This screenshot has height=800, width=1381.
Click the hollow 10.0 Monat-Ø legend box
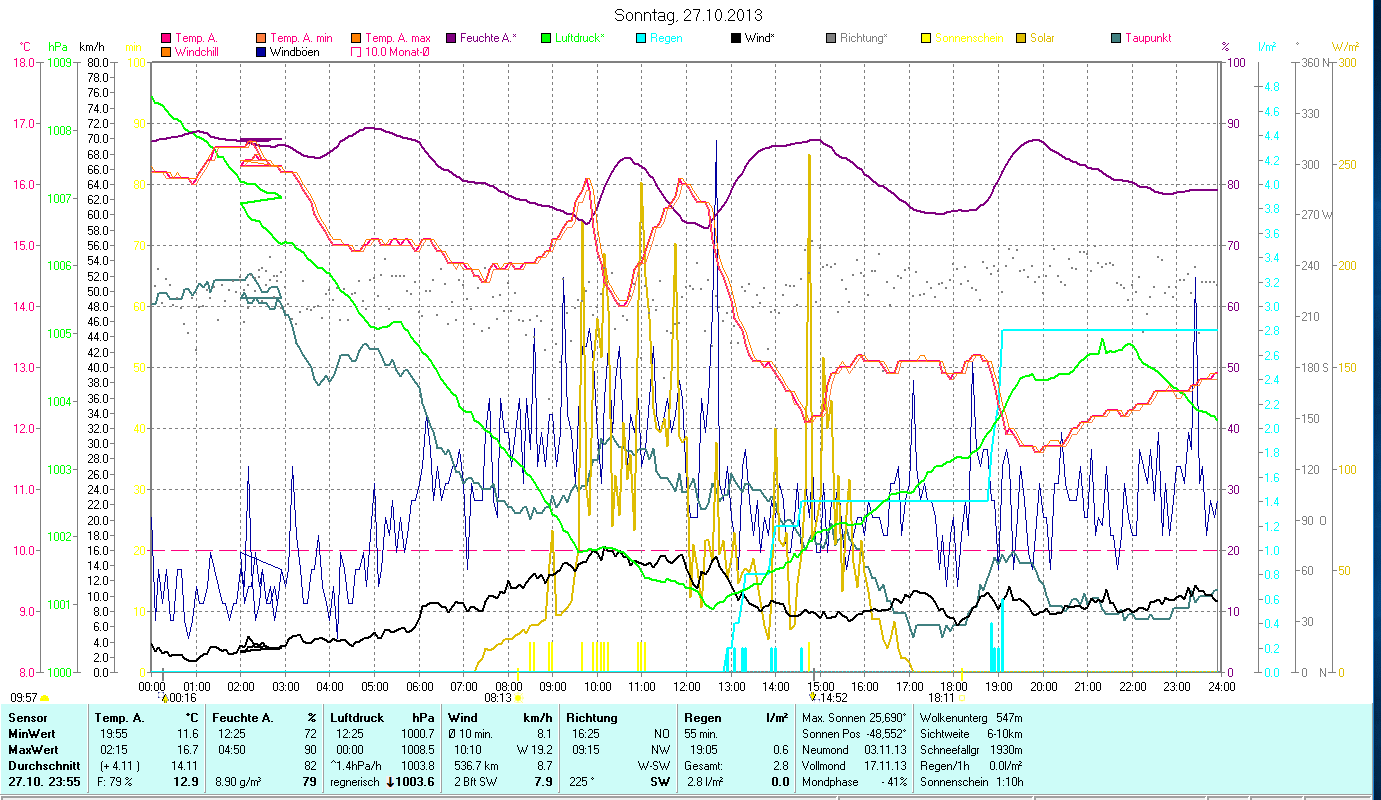(x=356, y=51)
